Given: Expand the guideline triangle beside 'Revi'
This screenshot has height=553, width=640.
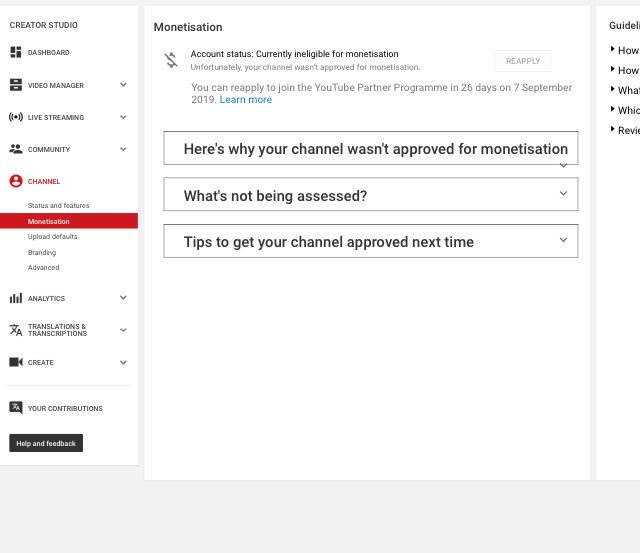Looking at the screenshot, I should click(x=612, y=129).
